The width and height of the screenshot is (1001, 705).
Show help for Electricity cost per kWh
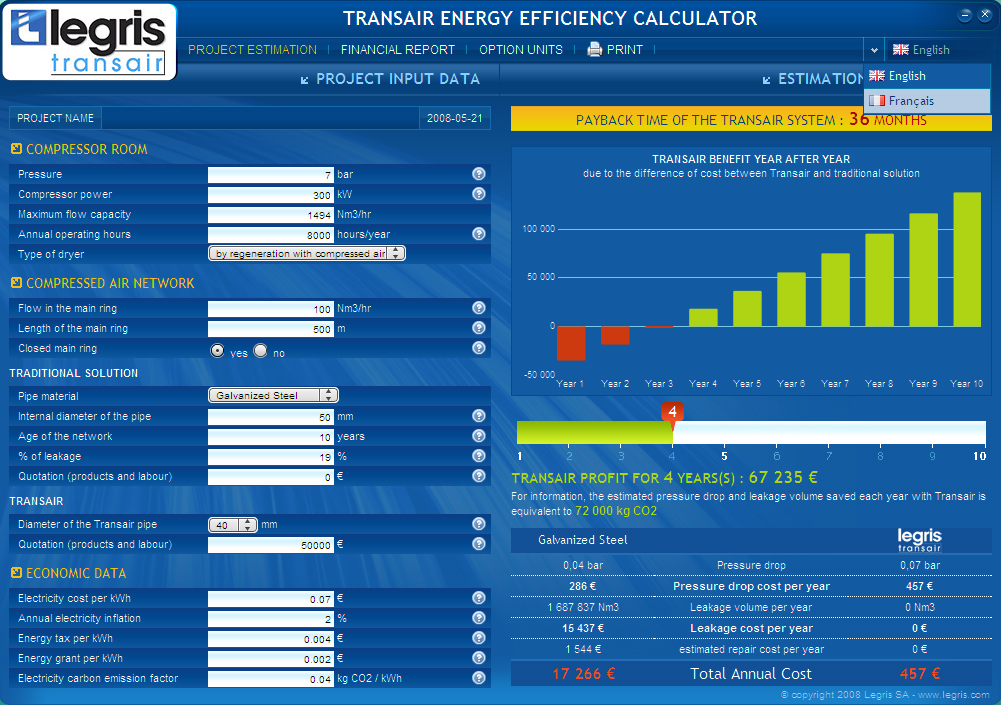(x=479, y=598)
